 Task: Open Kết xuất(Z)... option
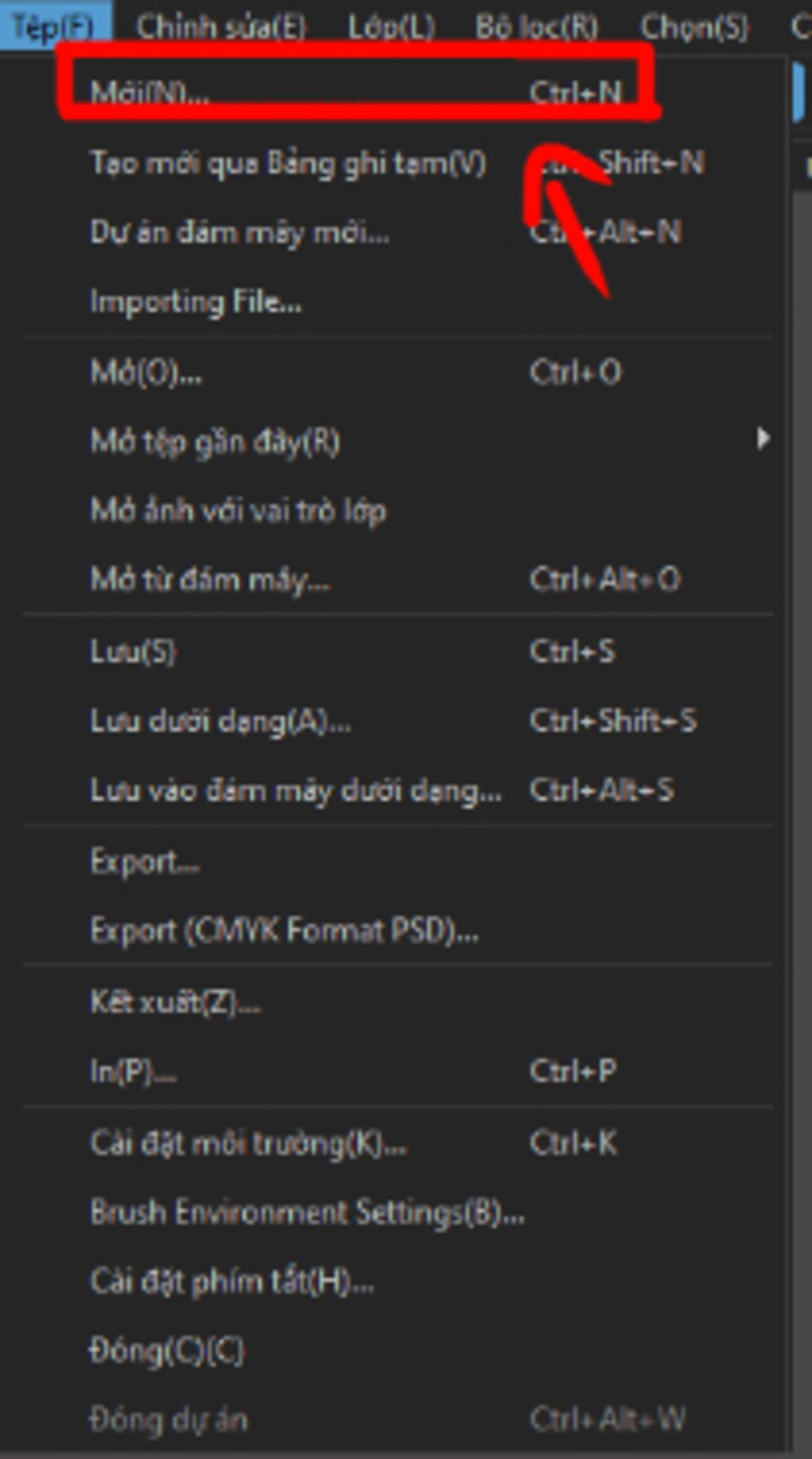(x=175, y=1002)
